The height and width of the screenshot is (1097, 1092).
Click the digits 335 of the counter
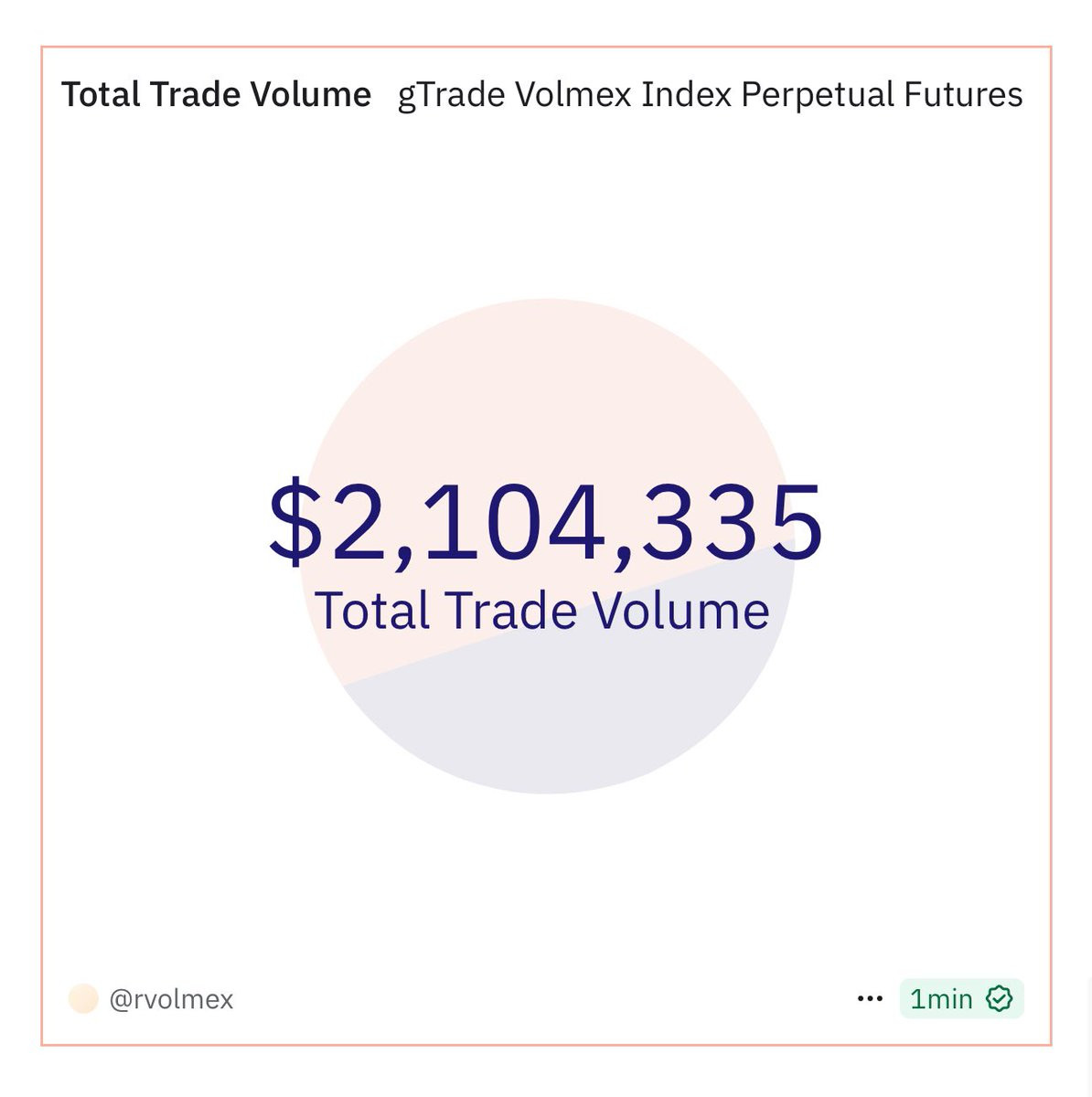pos(733,521)
